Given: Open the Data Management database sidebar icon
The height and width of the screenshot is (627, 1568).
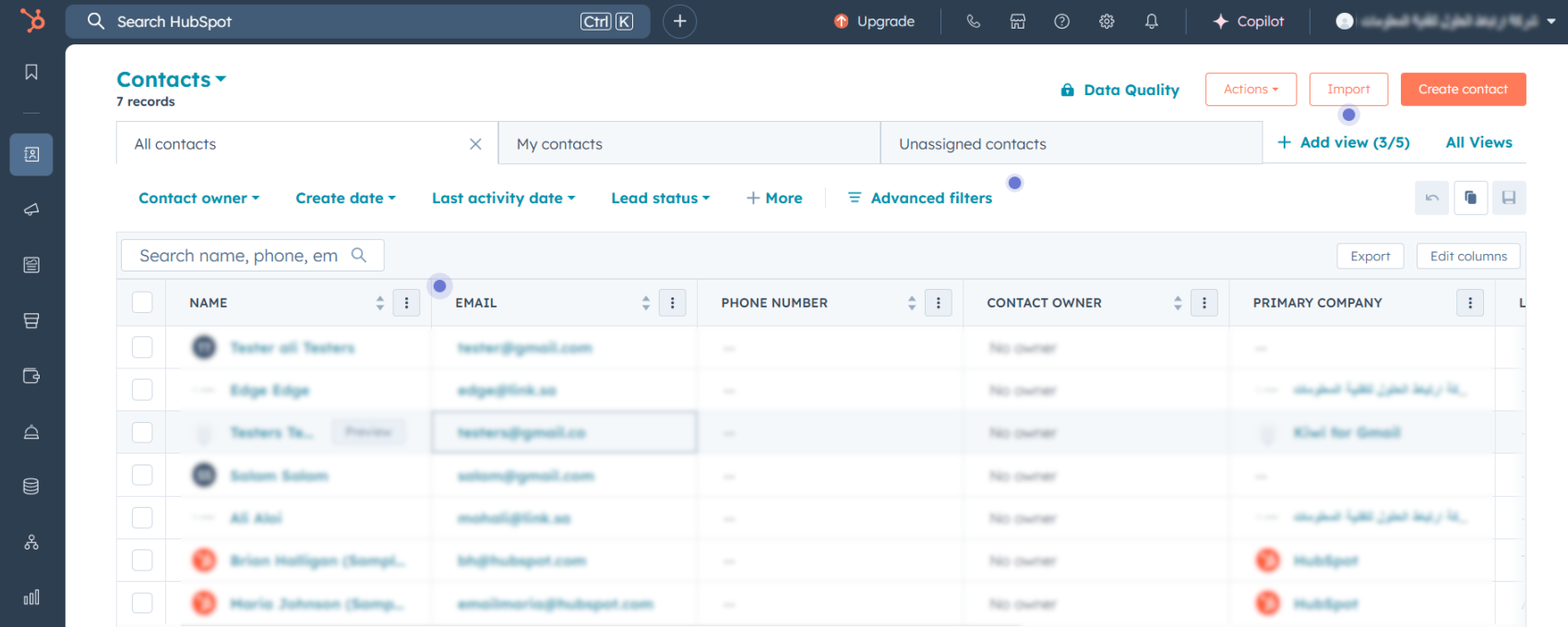Looking at the screenshot, I should coord(31,487).
